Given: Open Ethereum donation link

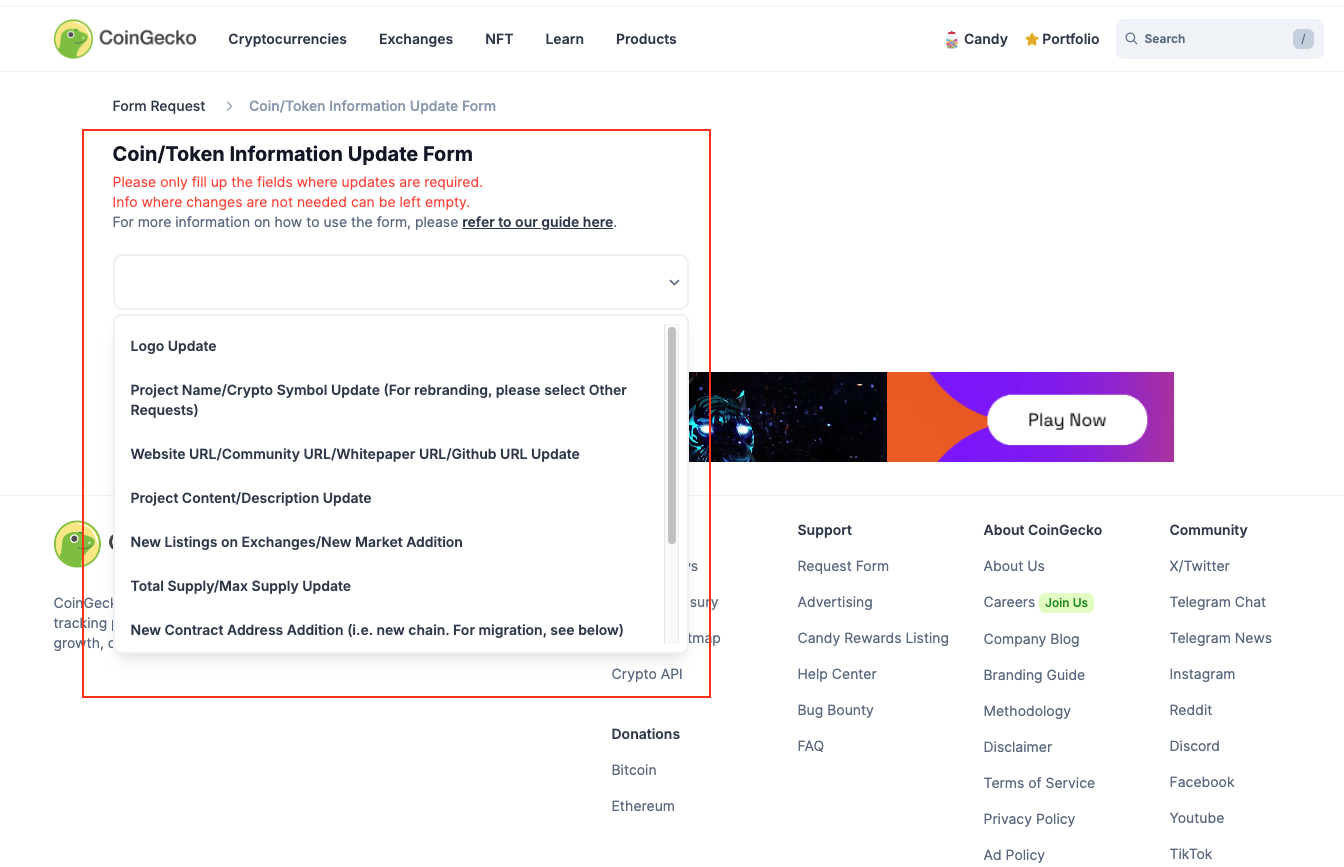Looking at the screenshot, I should click(643, 806).
